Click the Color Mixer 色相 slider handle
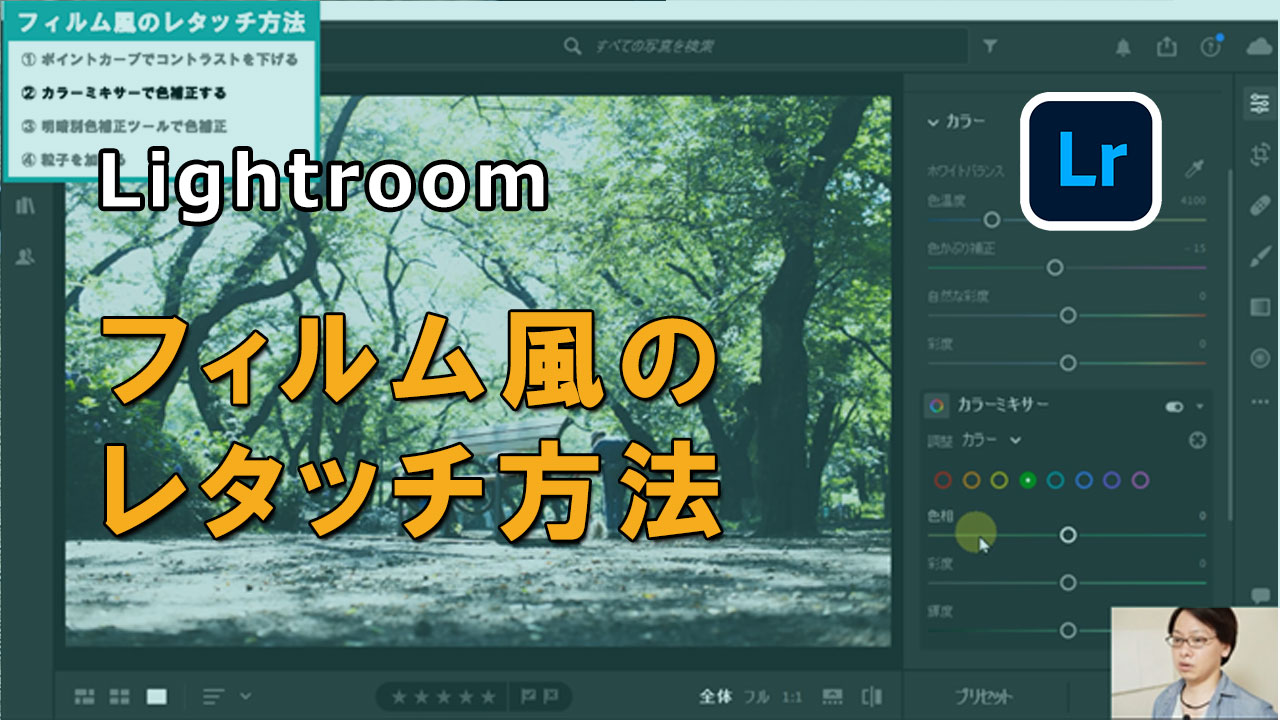The image size is (1280, 720). tap(1068, 535)
